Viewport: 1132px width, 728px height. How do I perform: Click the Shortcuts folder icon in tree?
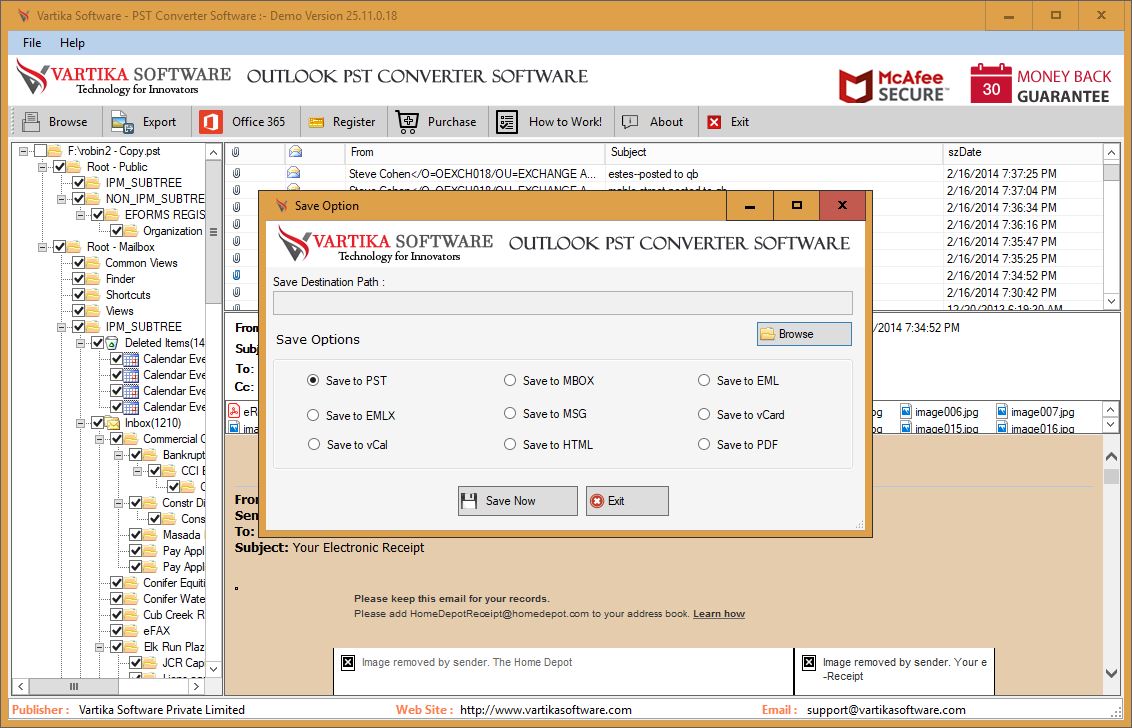click(x=94, y=295)
